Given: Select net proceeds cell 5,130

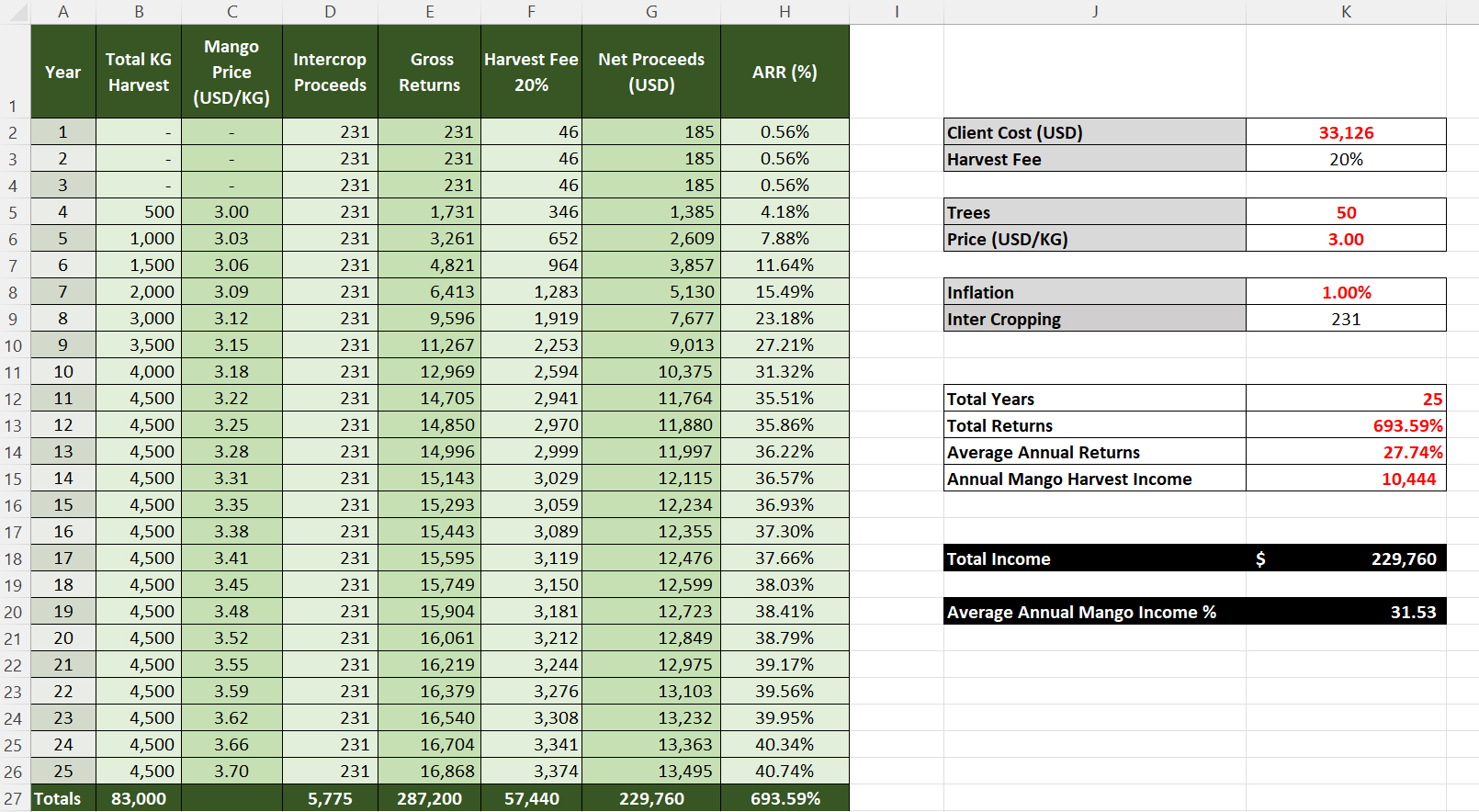Looking at the screenshot, I should click(x=651, y=292).
